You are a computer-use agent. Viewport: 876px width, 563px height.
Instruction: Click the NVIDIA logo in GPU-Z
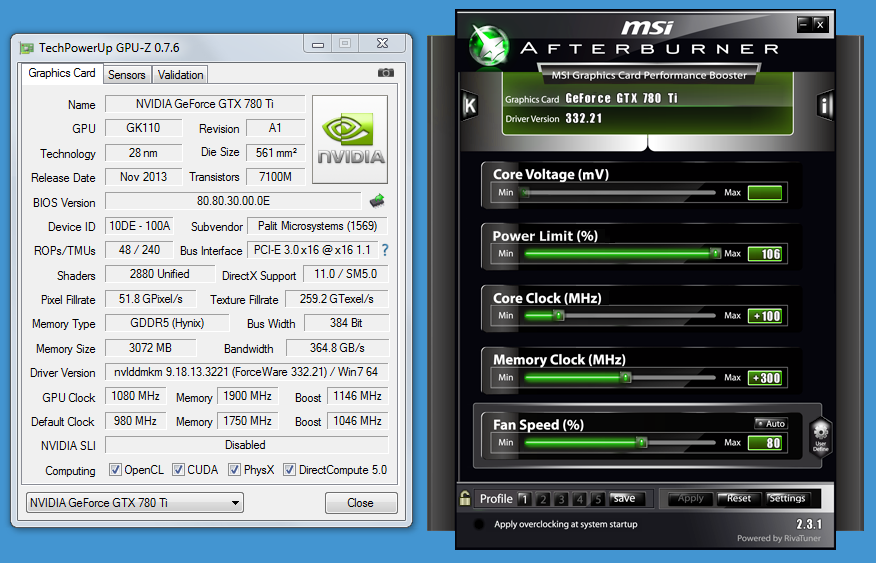pos(350,139)
